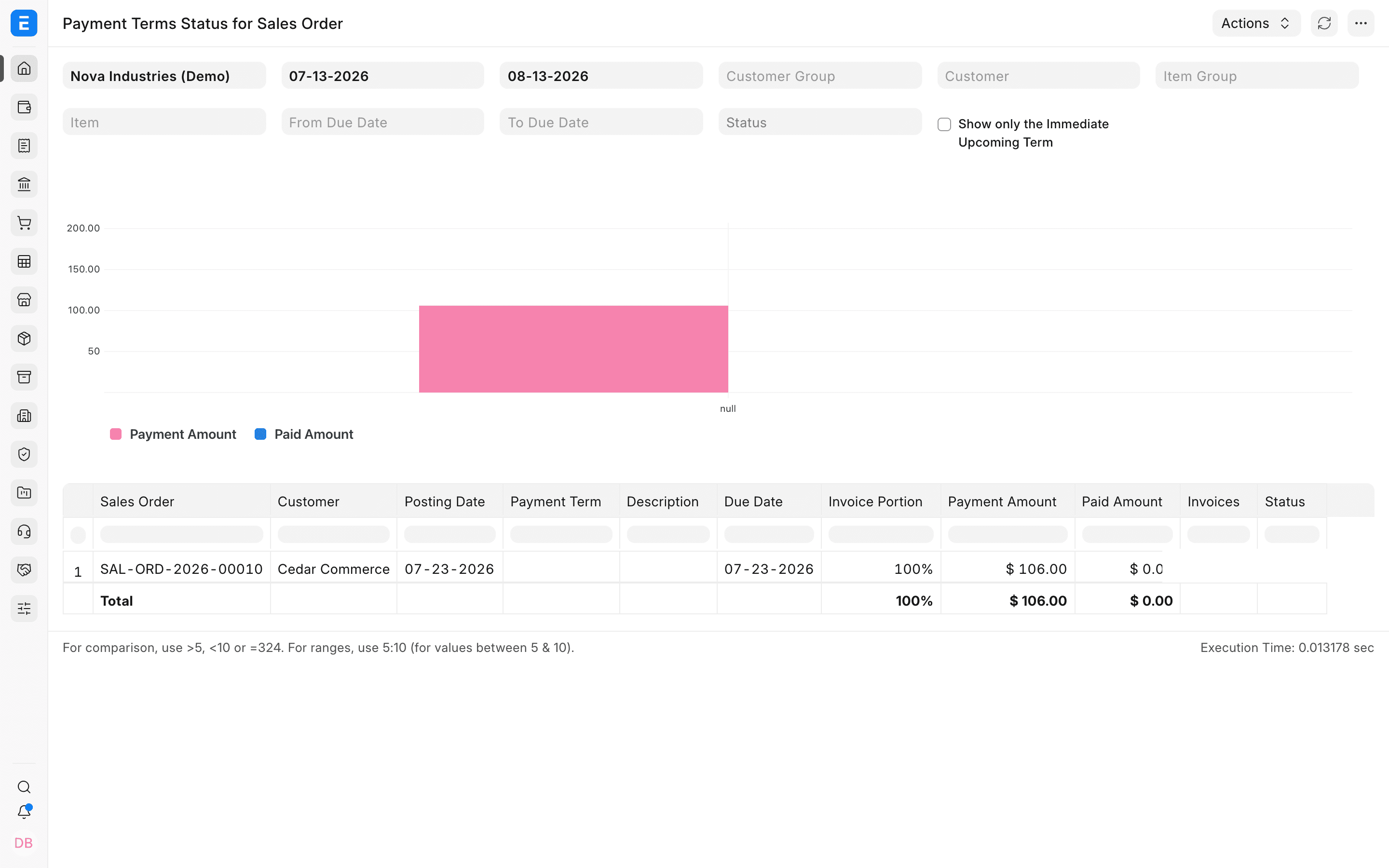Open the sliders settings icon in sidebar
Viewport: 1389px width, 868px height.
point(24,609)
